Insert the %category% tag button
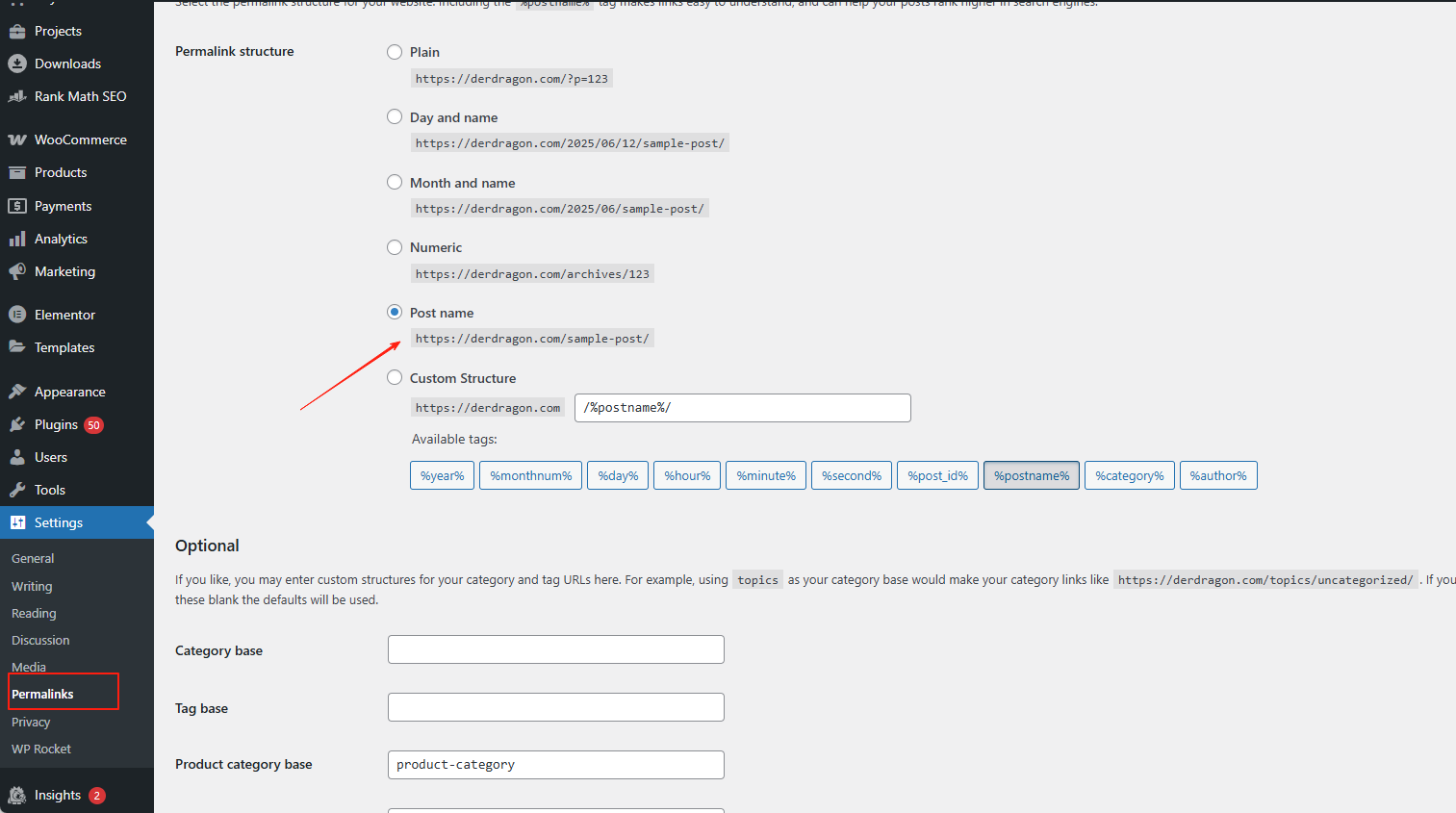 pos(1129,475)
